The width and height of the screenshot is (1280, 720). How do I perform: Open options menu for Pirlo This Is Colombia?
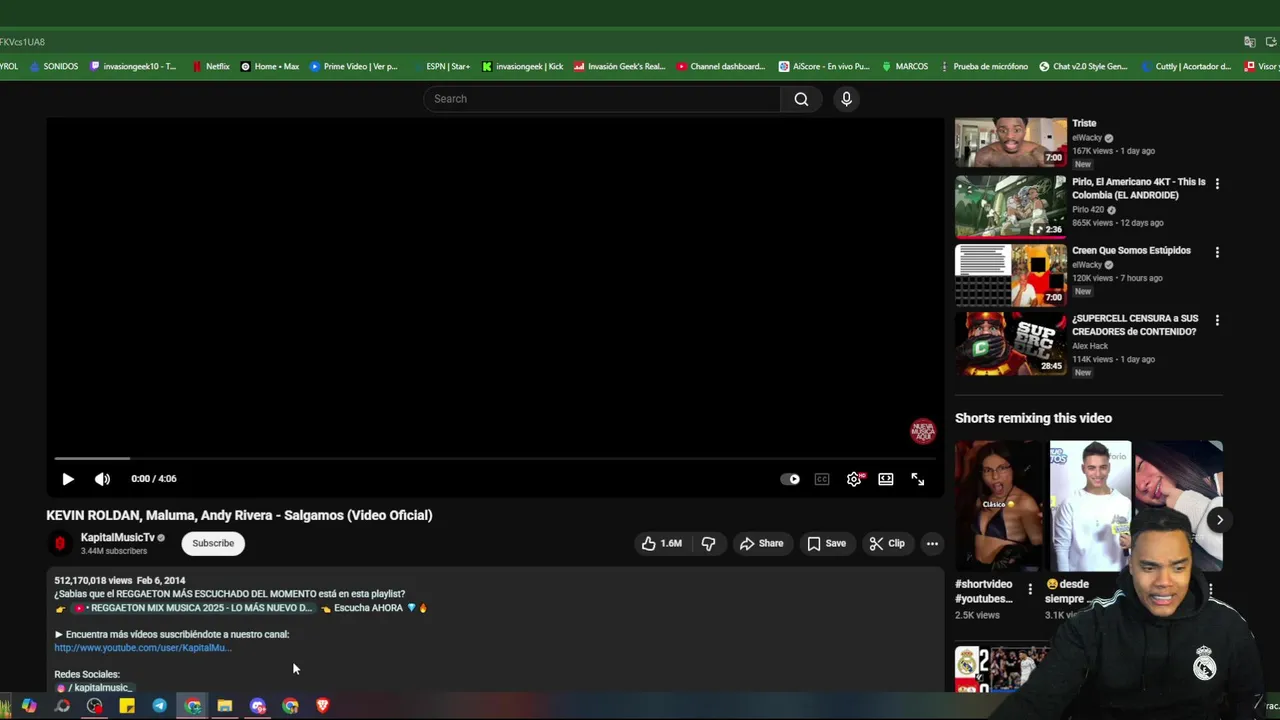(x=1217, y=184)
